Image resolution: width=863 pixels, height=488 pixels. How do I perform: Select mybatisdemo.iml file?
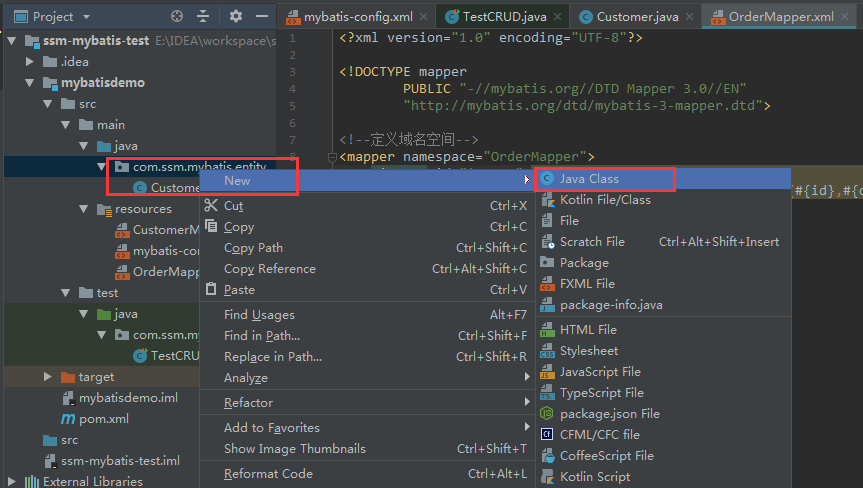pyautogui.click(x=128, y=398)
